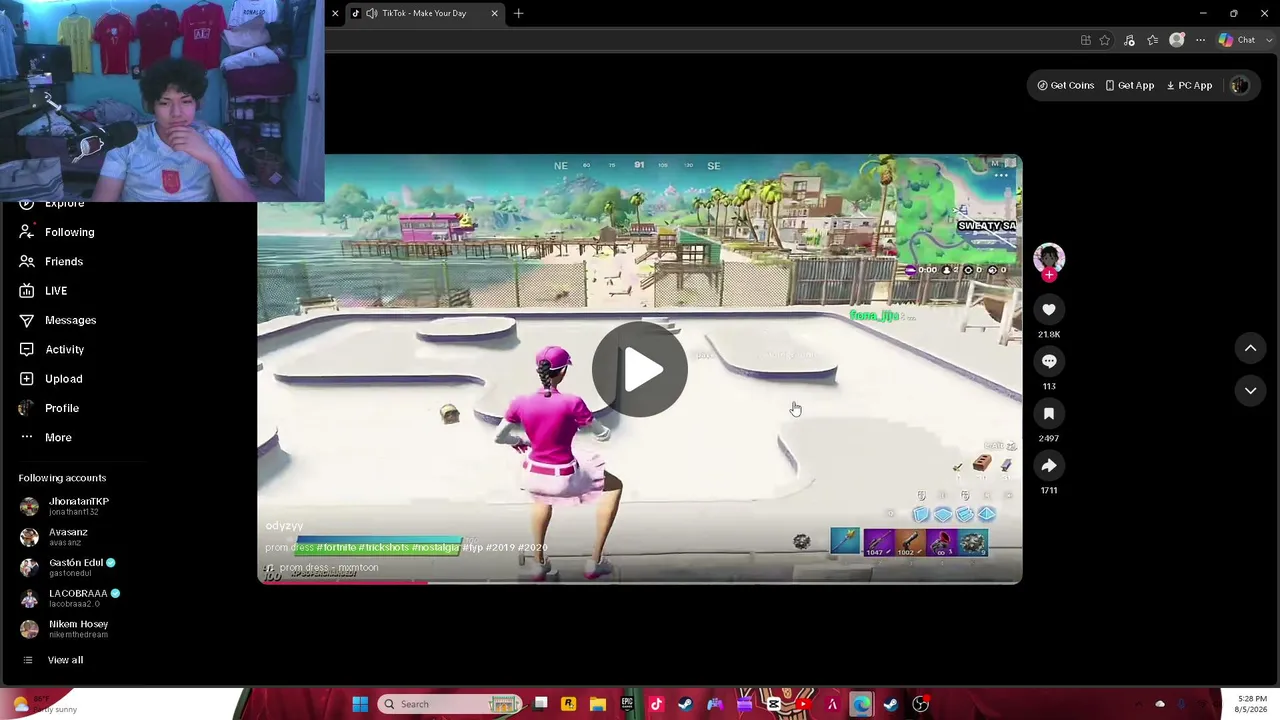The image size is (1280, 720).
Task: Go to the next video with down chevron
Action: 1250,390
